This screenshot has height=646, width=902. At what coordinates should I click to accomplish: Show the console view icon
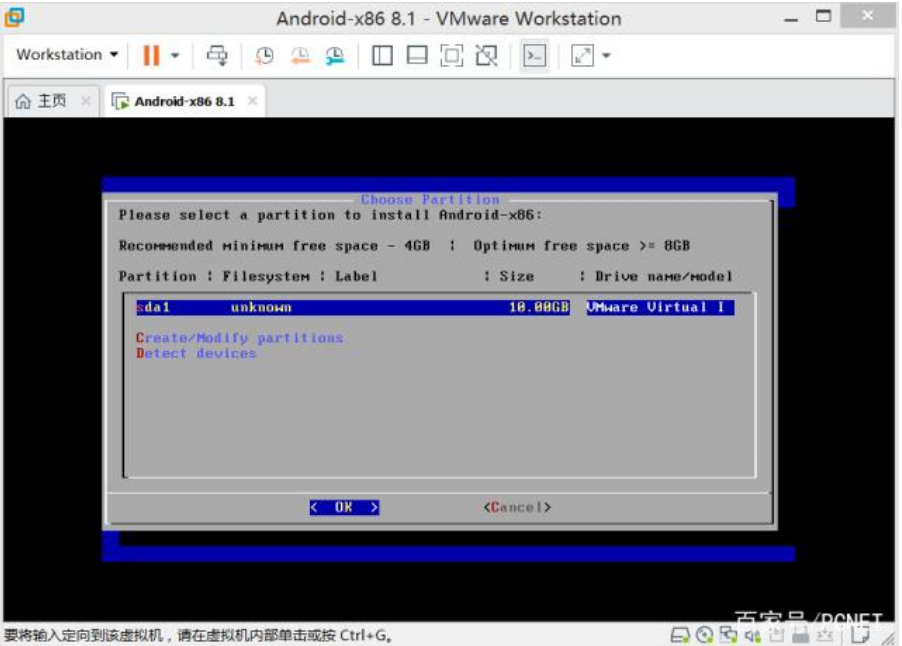(534, 56)
